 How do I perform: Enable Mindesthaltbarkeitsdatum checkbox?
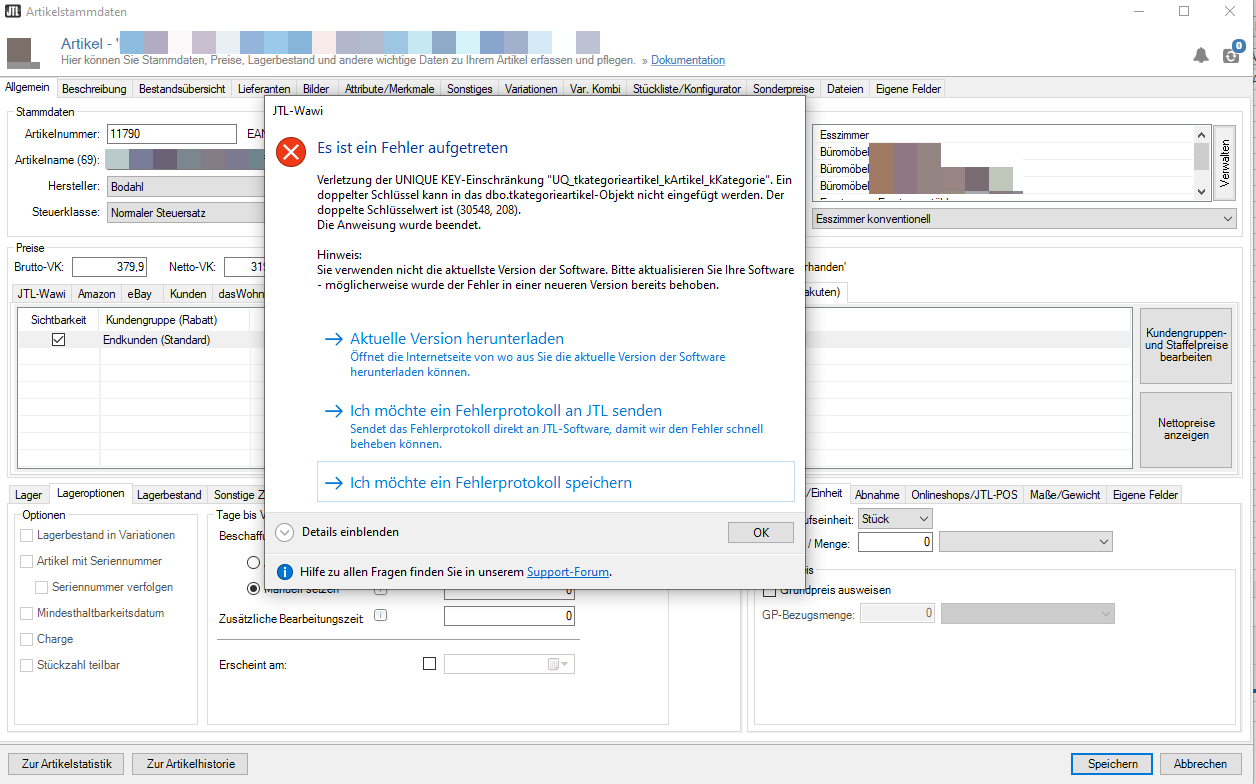point(27,613)
